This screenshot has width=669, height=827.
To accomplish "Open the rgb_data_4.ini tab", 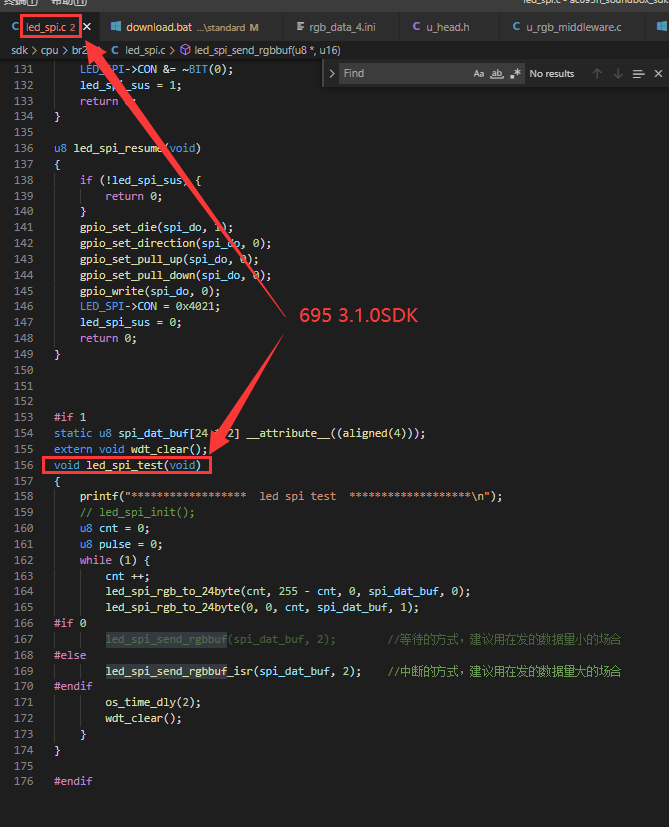I will click(x=342, y=27).
